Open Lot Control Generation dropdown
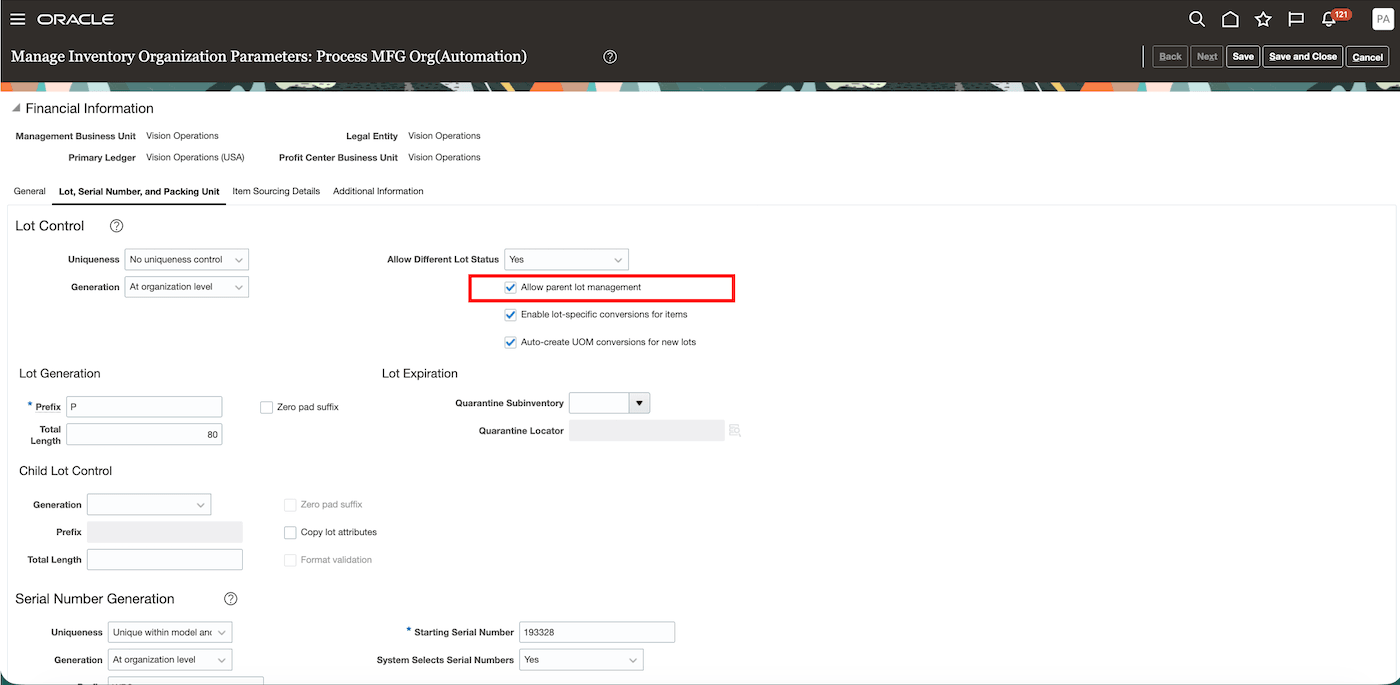Viewport: 1400px width, 685px height. pyautogui.click(x=186, y=287)
